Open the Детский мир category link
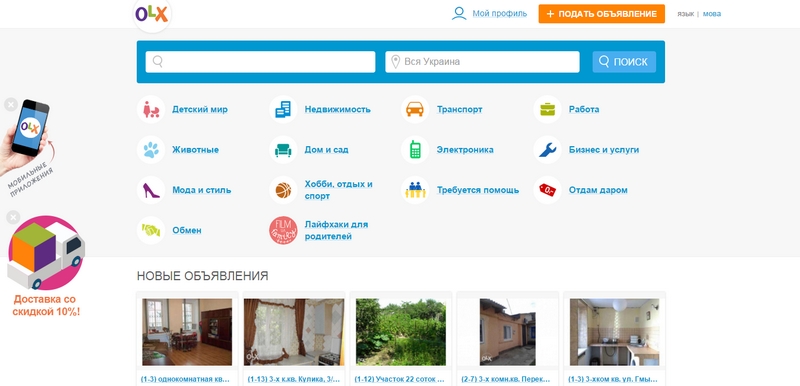Image resolution: width=800 pixels, height=386 pixels. pos(200,109)
